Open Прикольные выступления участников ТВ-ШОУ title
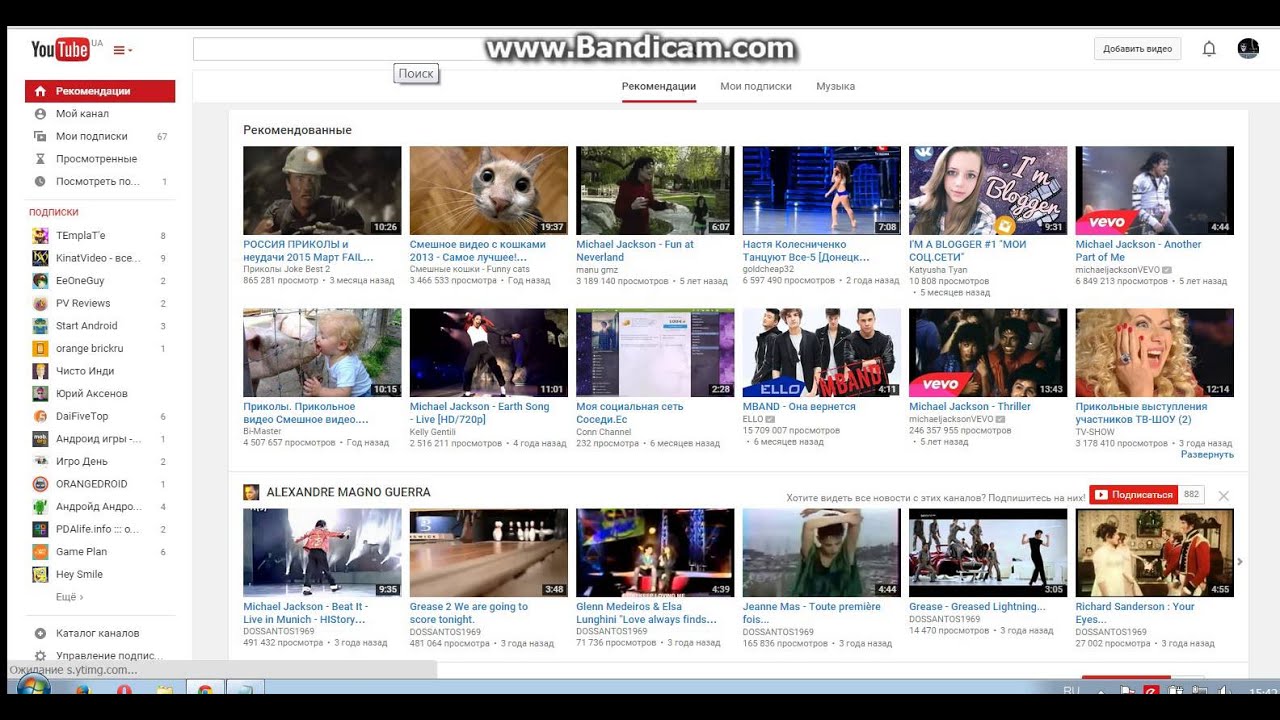This screenshot has width=1280, height=720. tap(1141, 413)
